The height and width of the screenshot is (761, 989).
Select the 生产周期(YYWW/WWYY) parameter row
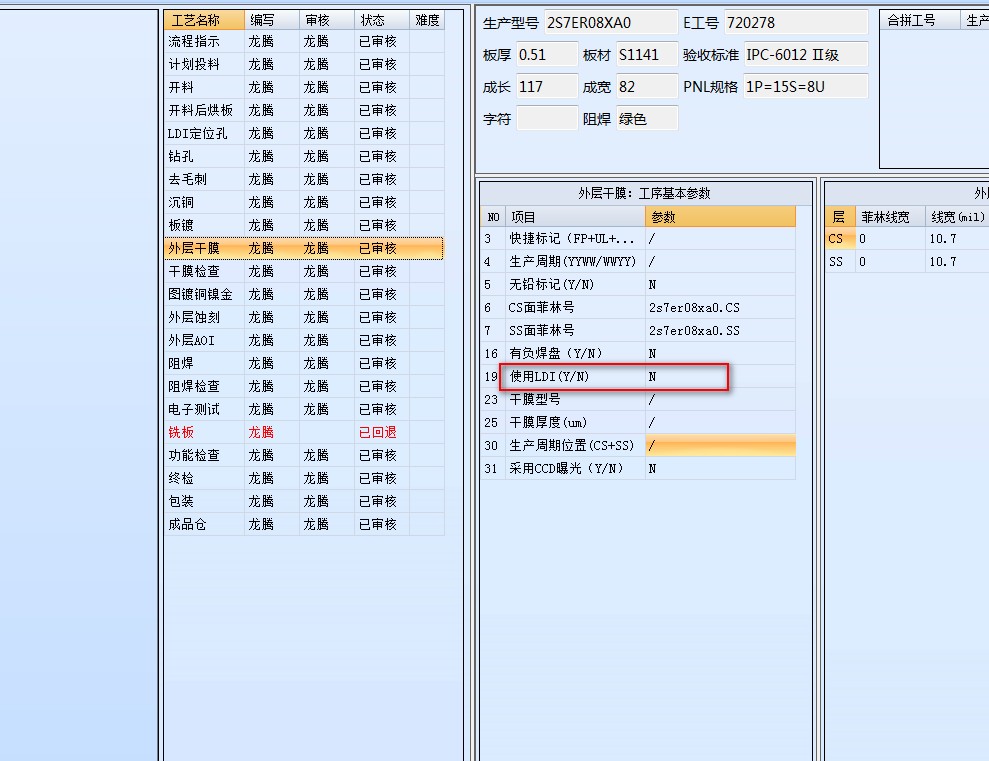pyautogui.click(x=638, y=262)
